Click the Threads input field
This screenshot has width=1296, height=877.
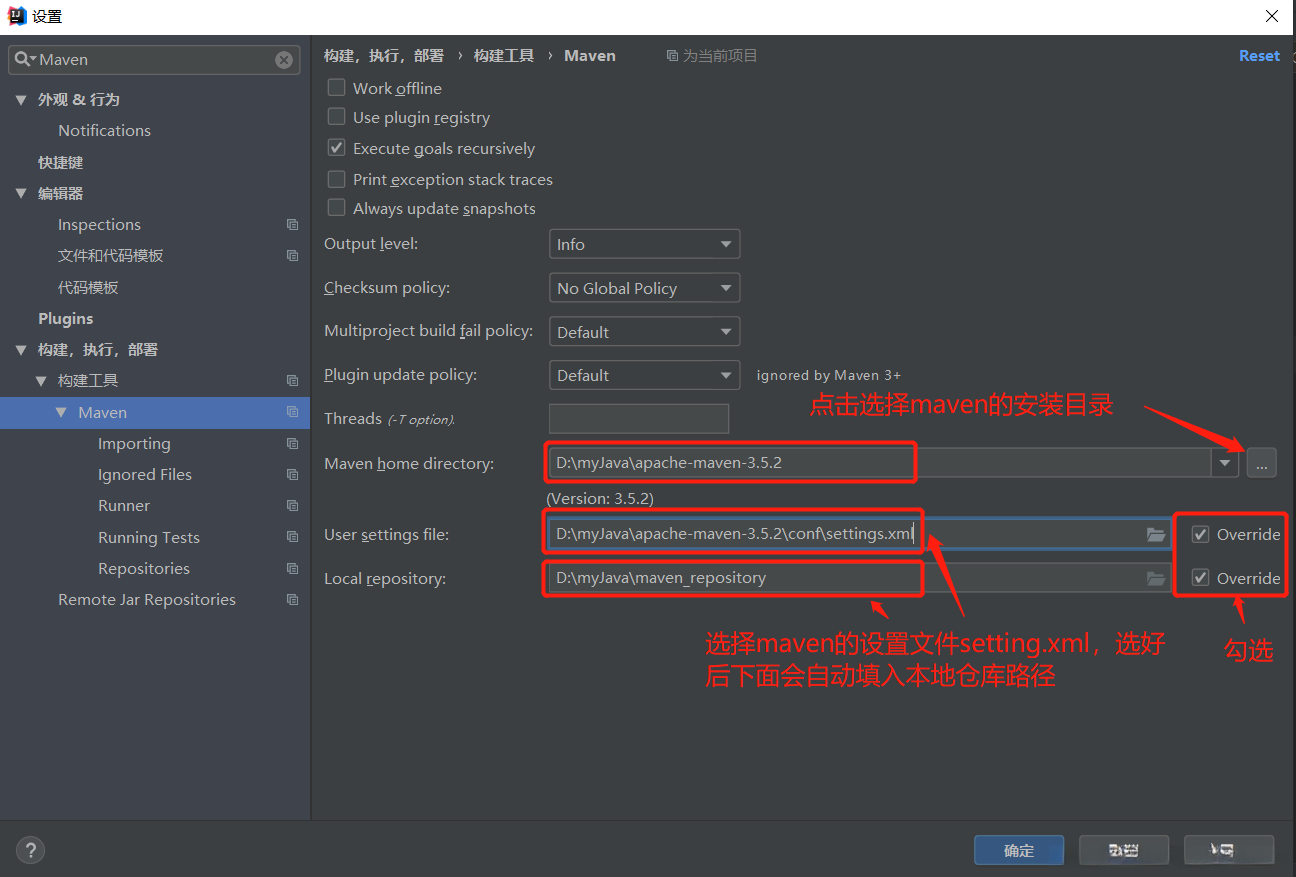(639, 418)
